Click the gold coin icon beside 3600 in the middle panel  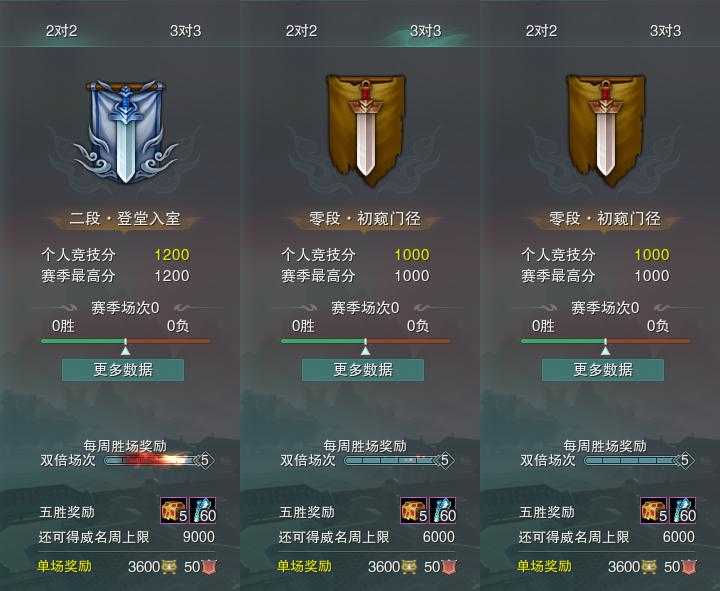pos(409,567)
